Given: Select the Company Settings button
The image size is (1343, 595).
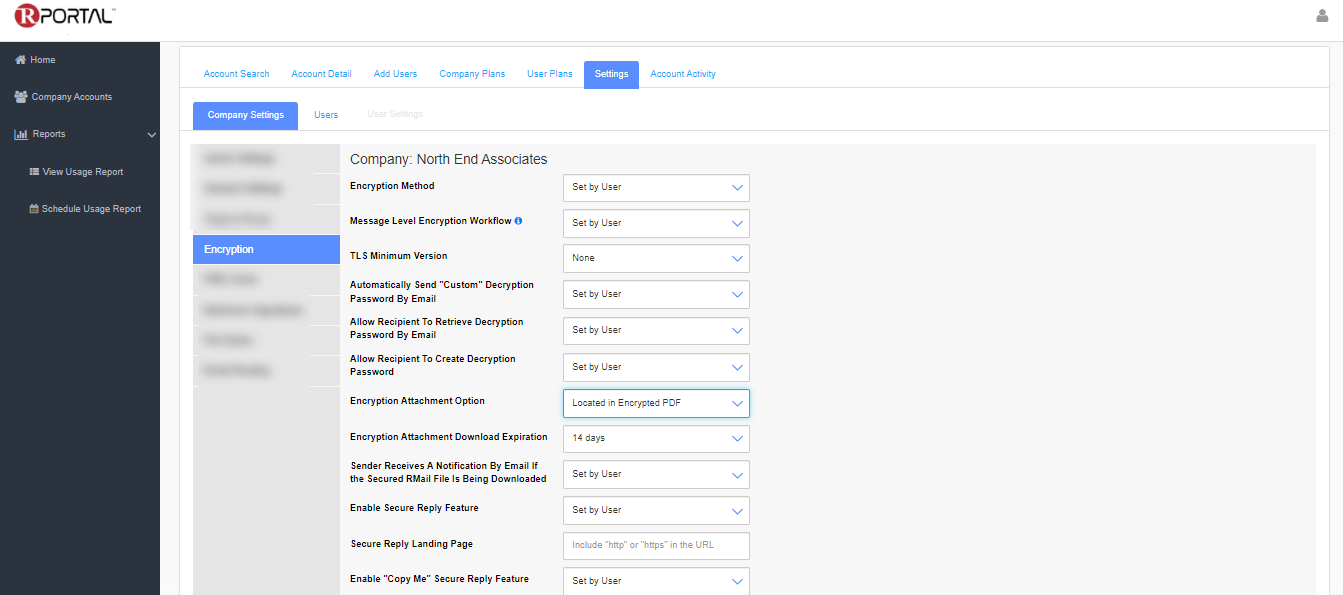Looking at the screenshot, I should pos(245,115).
